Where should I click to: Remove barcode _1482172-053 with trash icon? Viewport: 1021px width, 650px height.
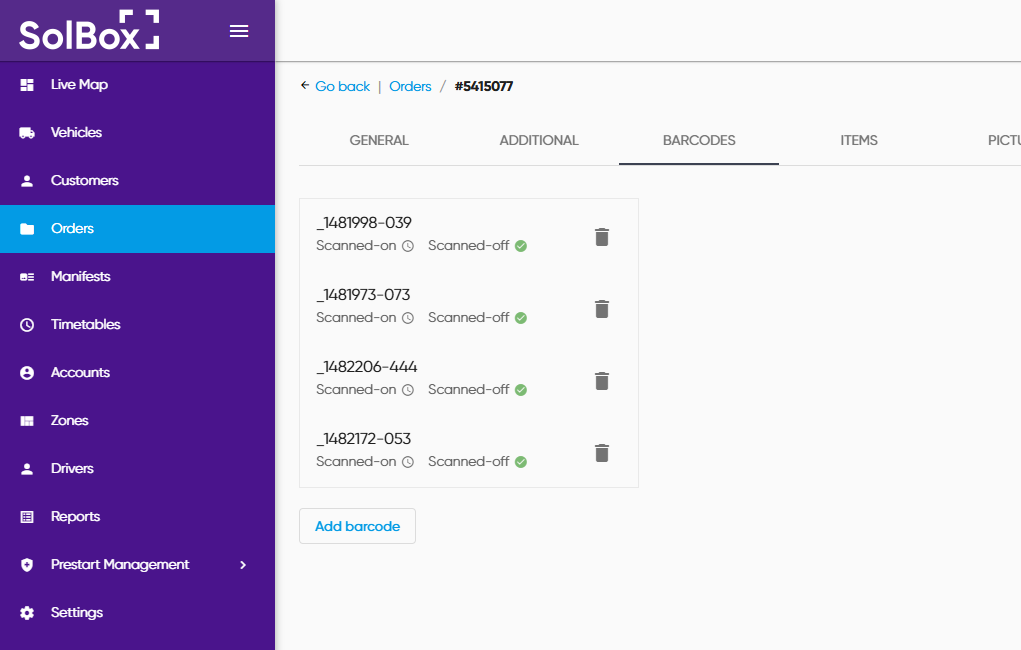pyautogui.click(x=601, y=453)
